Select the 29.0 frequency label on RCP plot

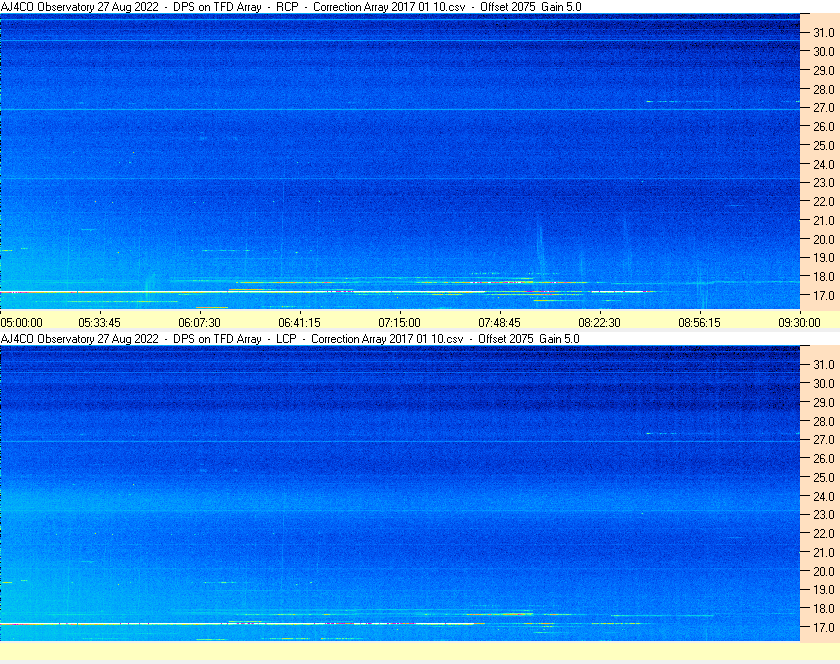824,70
